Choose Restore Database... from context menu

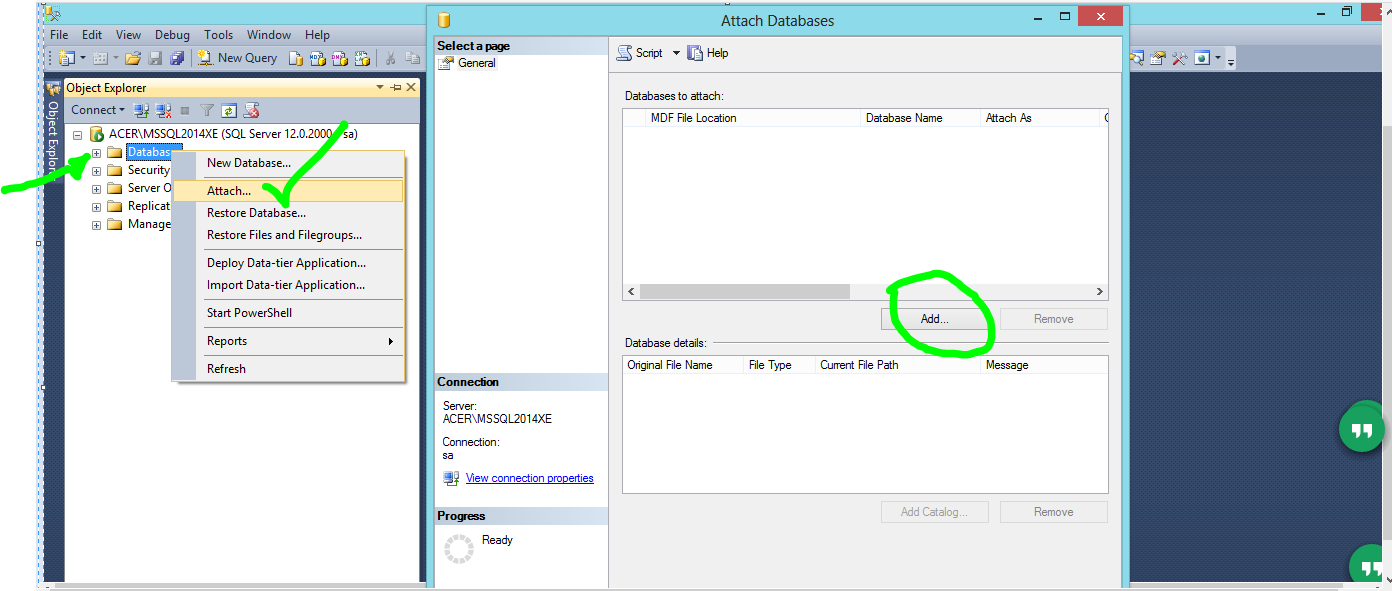tap(288, 213)
